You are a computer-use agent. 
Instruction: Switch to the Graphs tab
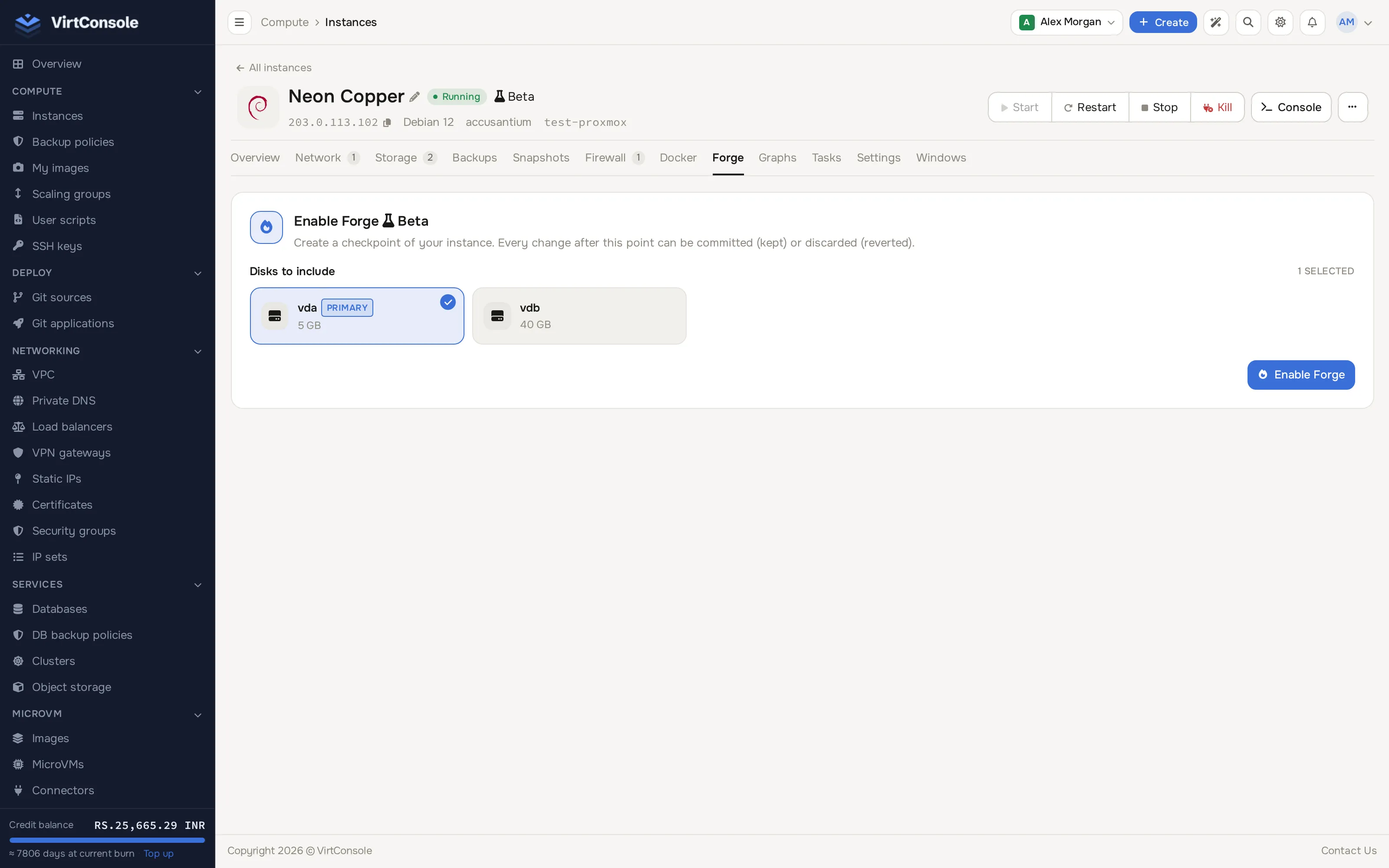[777, 157]
